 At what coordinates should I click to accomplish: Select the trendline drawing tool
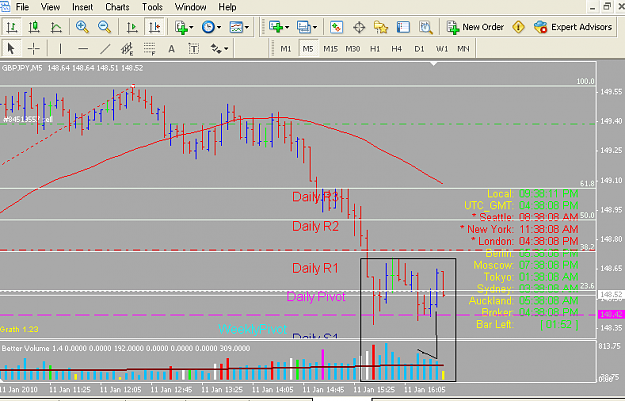tap(105, 49)
